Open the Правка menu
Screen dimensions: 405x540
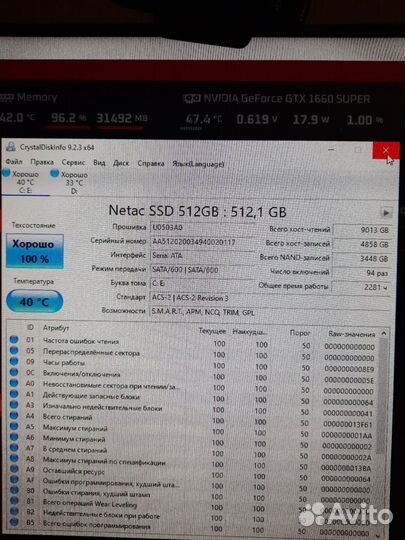42,162
